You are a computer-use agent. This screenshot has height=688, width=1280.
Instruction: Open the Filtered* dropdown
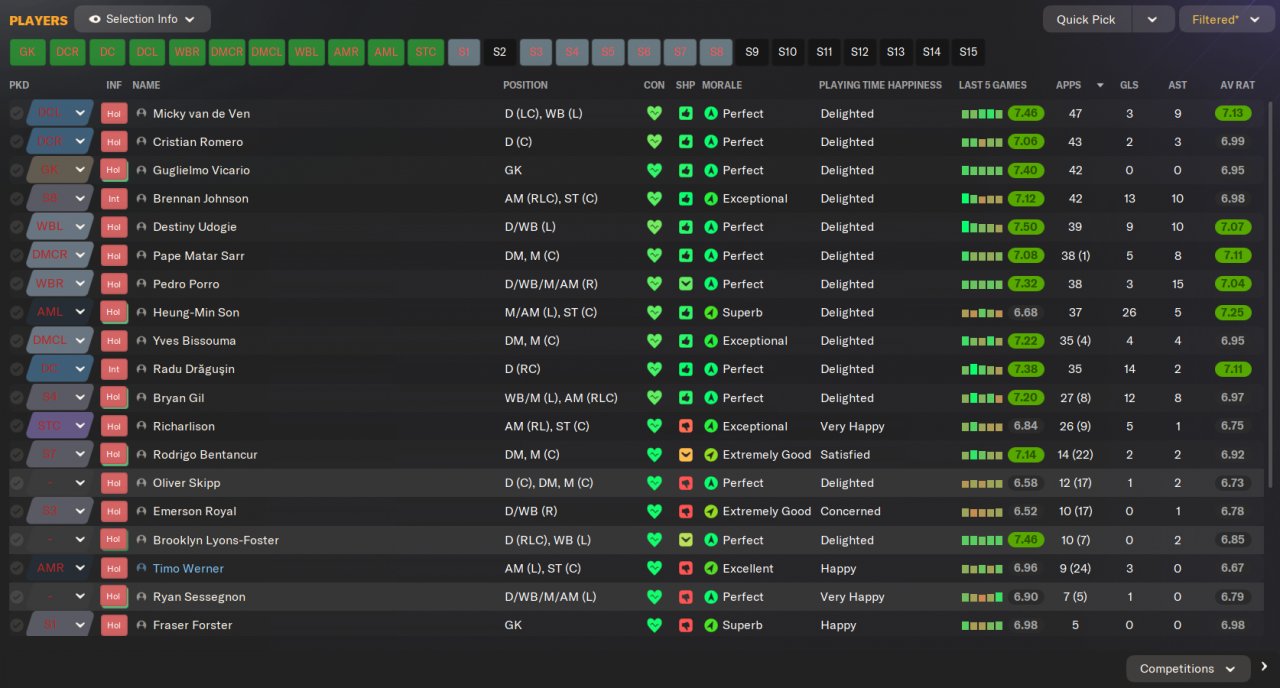tap(1225, 19)
